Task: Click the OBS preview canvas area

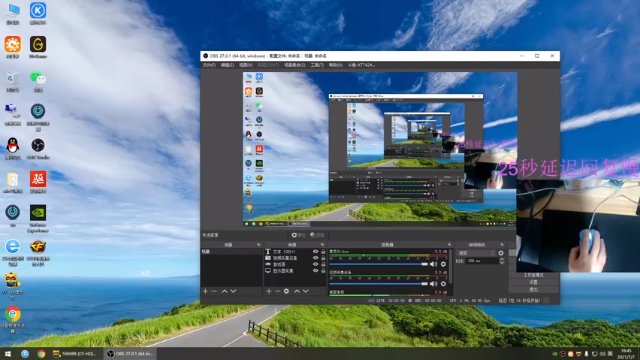Action: (380, 149)
